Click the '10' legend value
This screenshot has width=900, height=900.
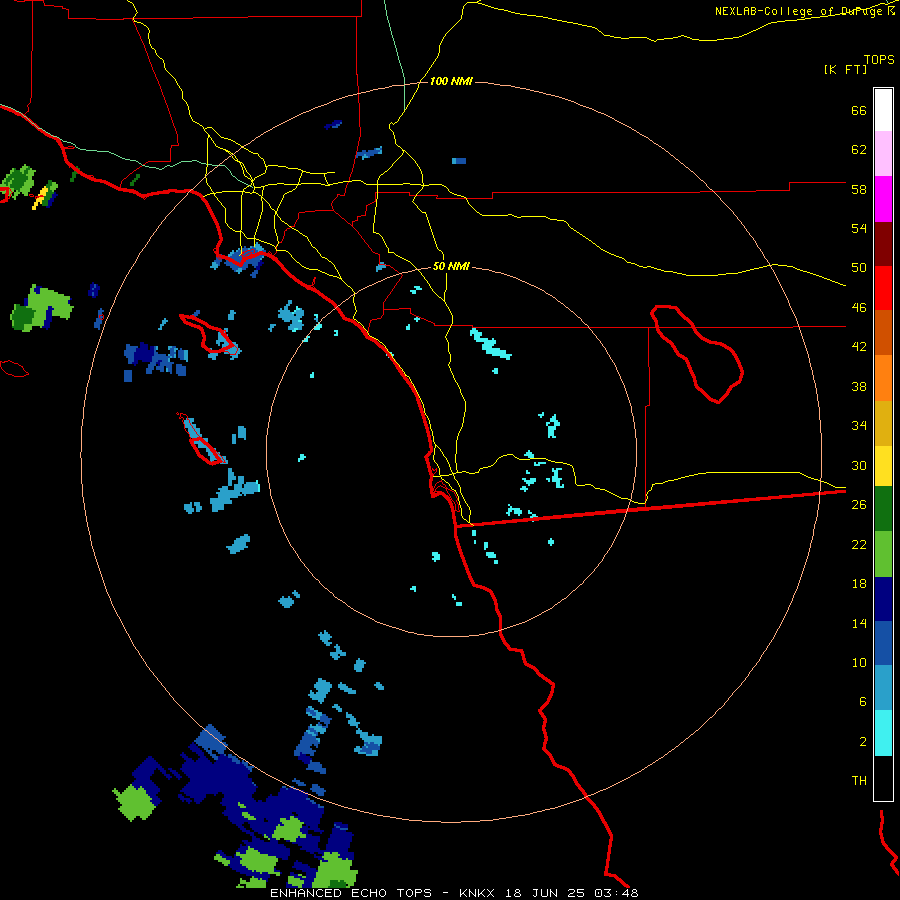click(859, 663)
